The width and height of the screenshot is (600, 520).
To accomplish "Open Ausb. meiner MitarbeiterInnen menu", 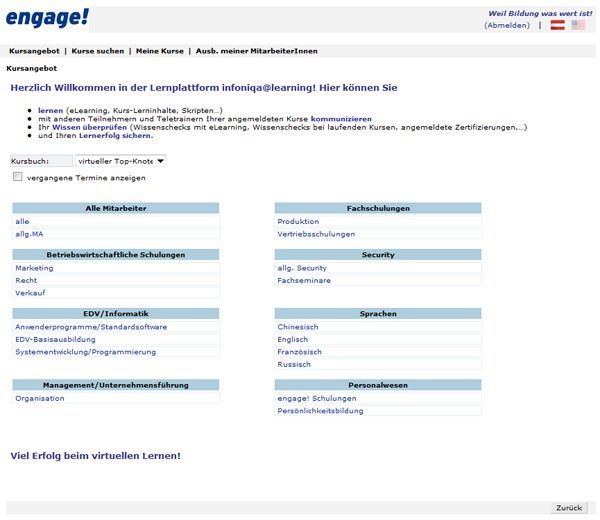I will [256, 51].
